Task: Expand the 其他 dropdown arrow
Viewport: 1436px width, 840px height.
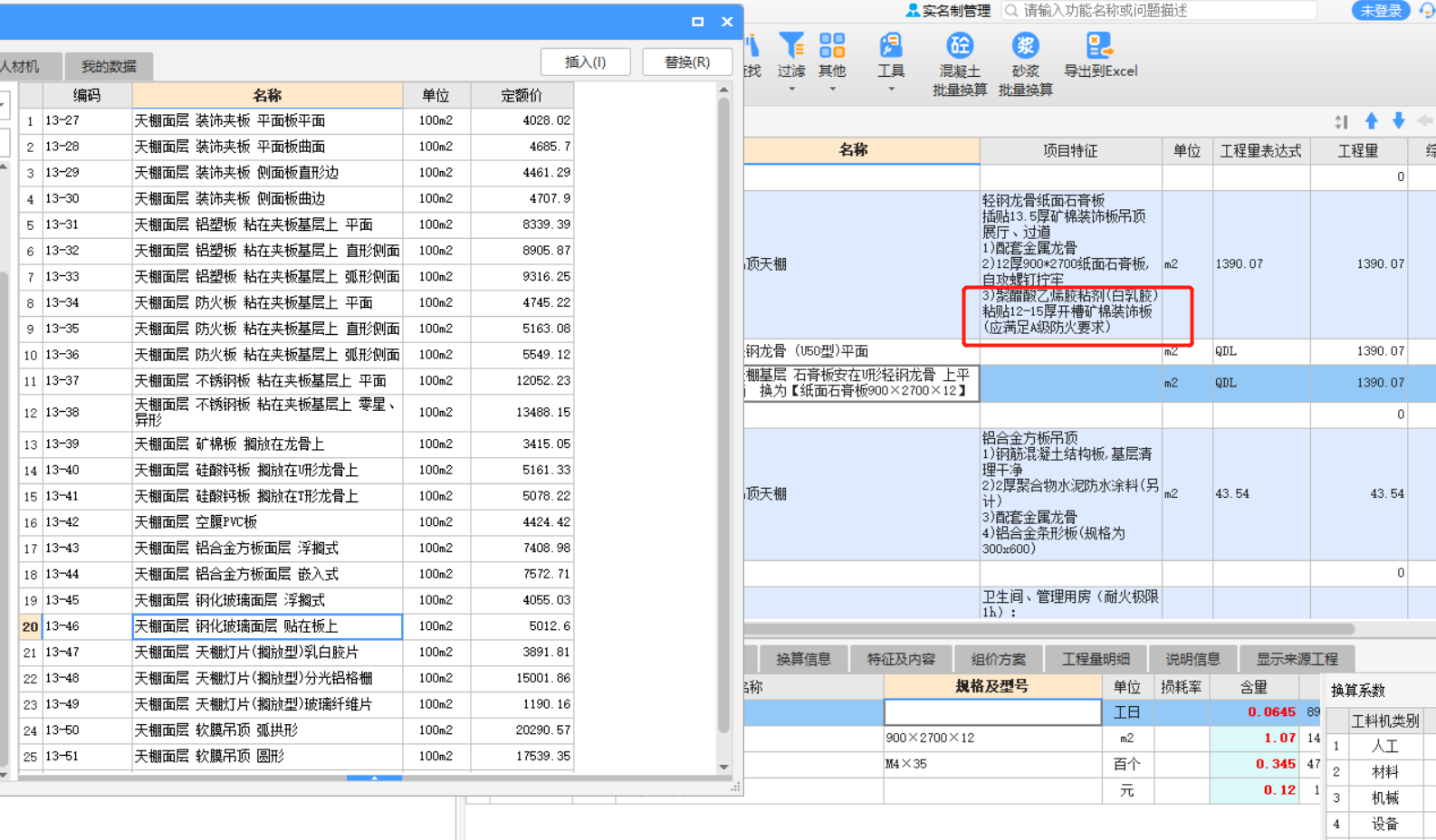Action: 832,89
